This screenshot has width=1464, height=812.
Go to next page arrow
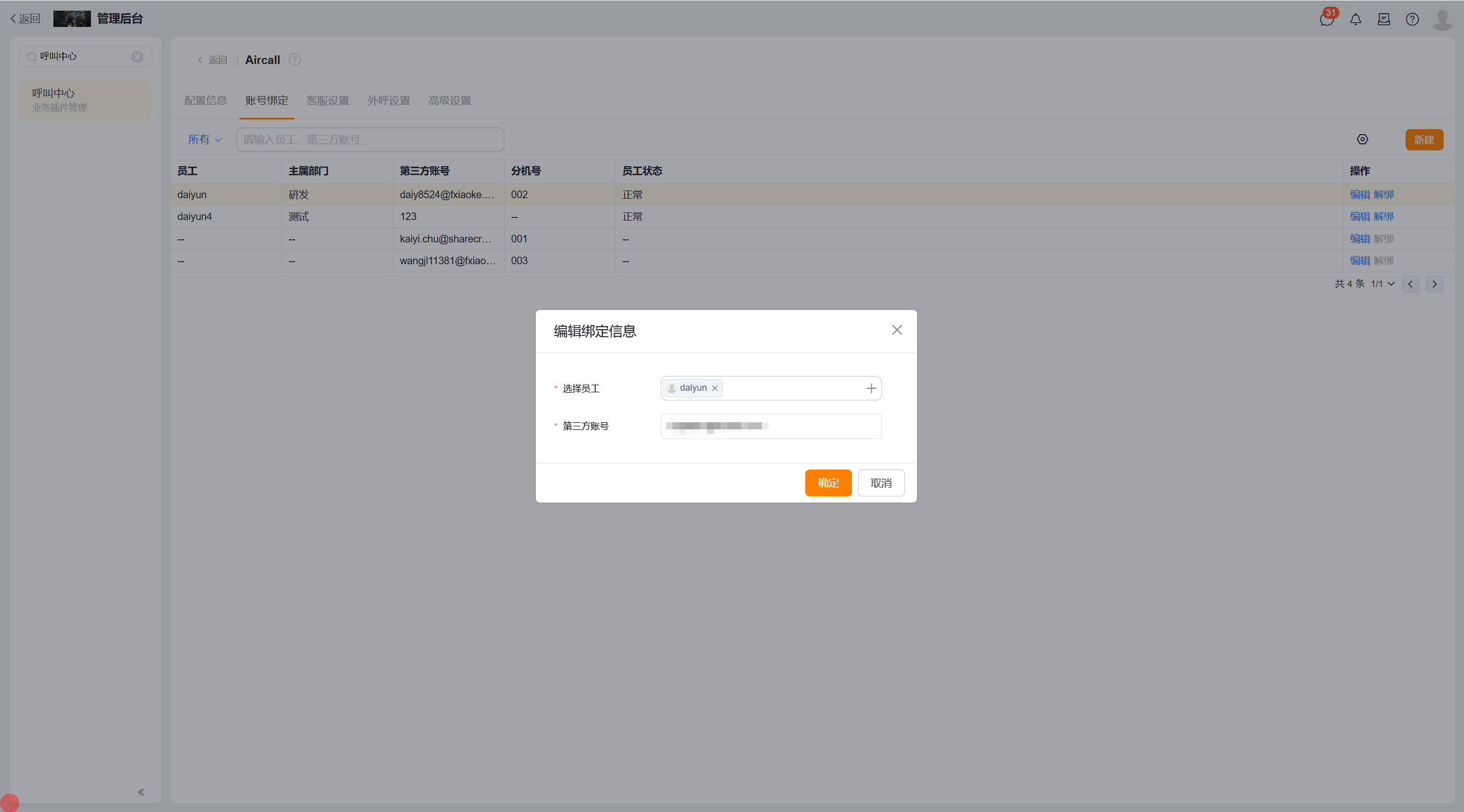(1434, 284)
